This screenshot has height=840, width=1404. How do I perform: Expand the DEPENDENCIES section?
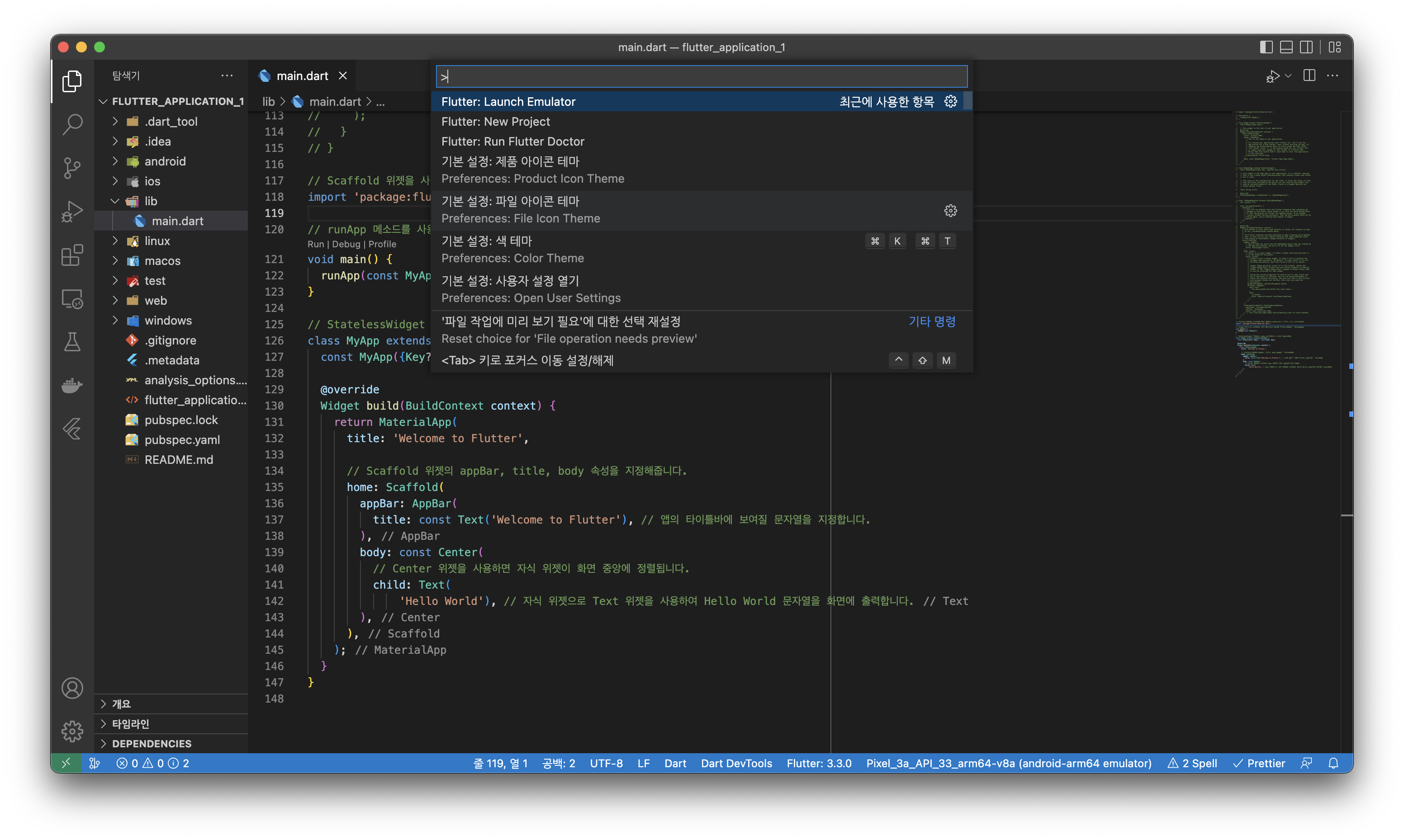[151, 743]
